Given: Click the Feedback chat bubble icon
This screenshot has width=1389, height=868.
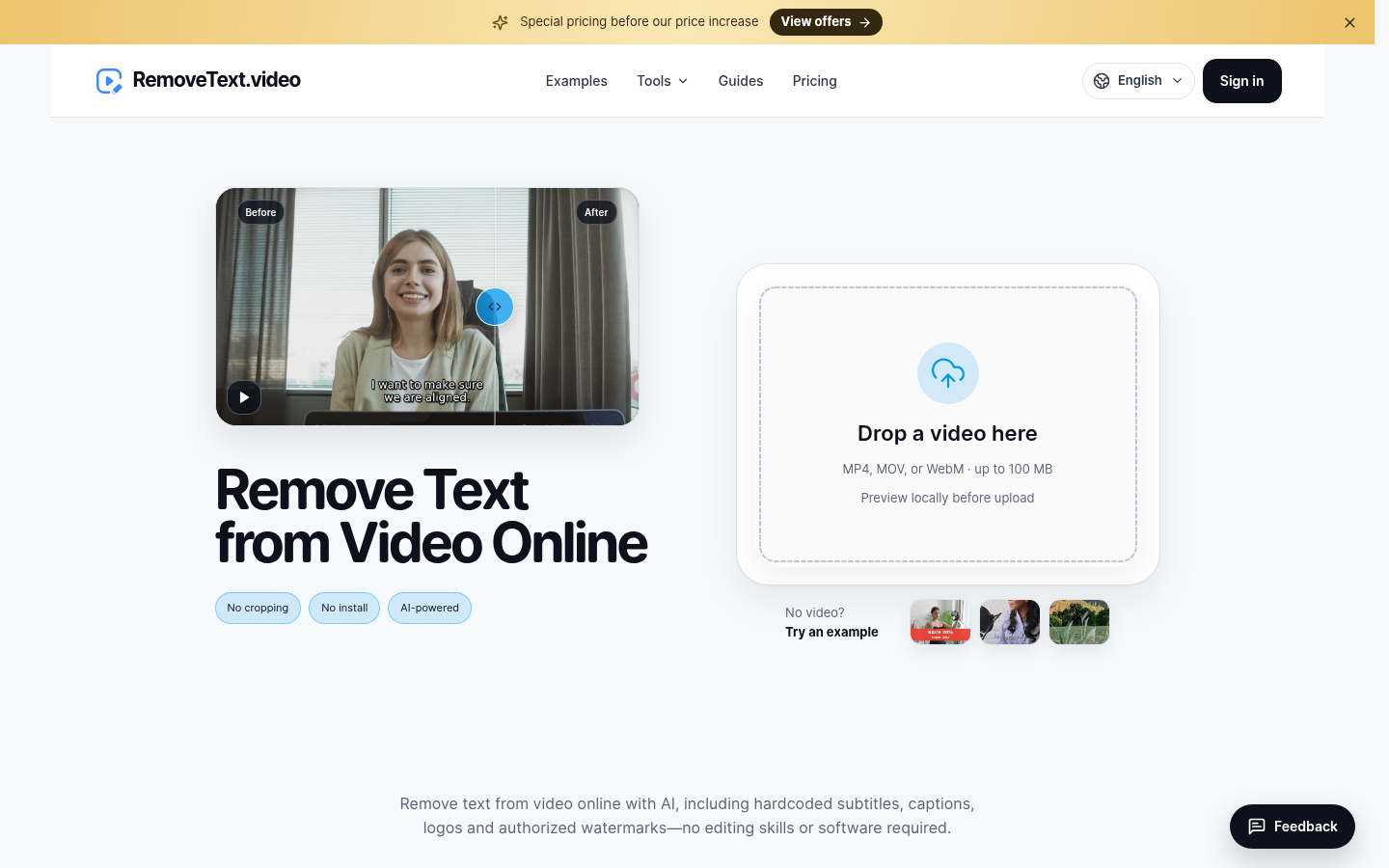Looking at the screenshot, I should click(1256, 827).
